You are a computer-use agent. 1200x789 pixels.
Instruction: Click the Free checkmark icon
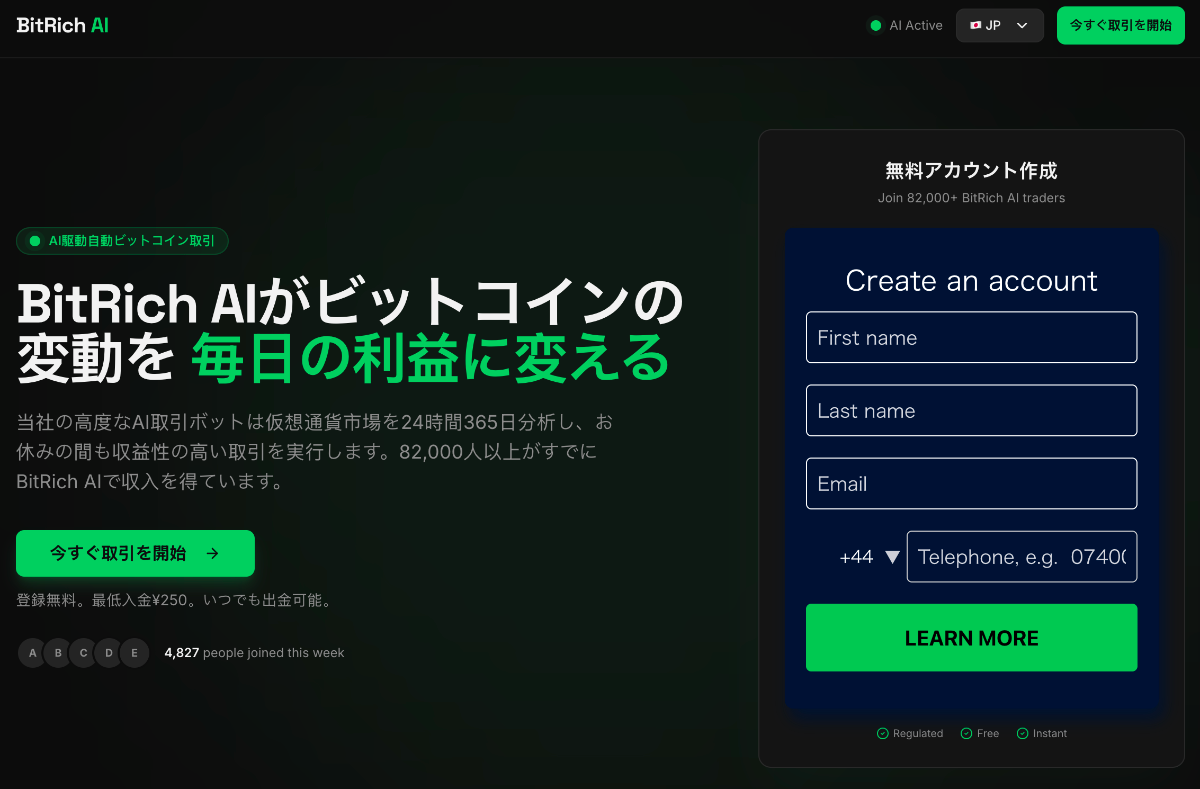[x=966, y=734]
